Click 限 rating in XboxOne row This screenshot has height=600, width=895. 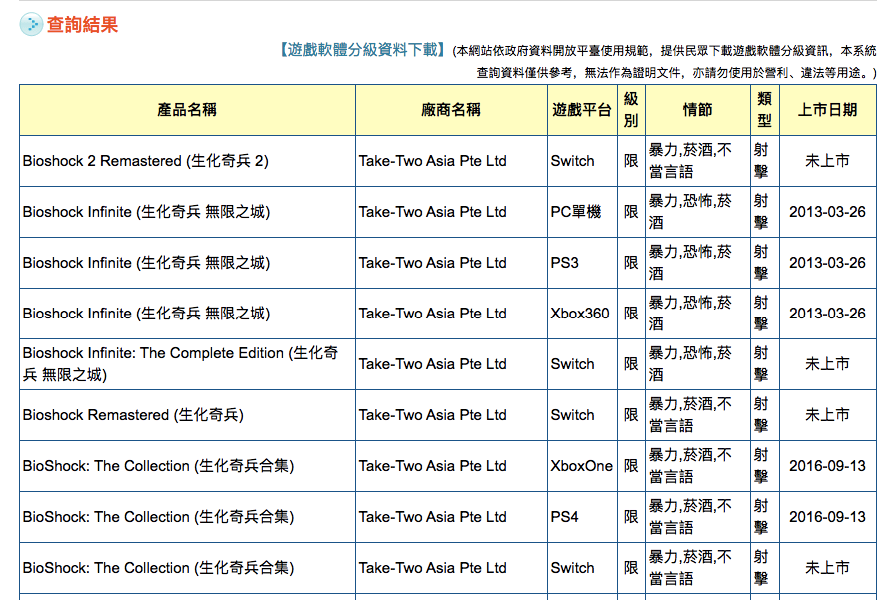pos(631,466)
